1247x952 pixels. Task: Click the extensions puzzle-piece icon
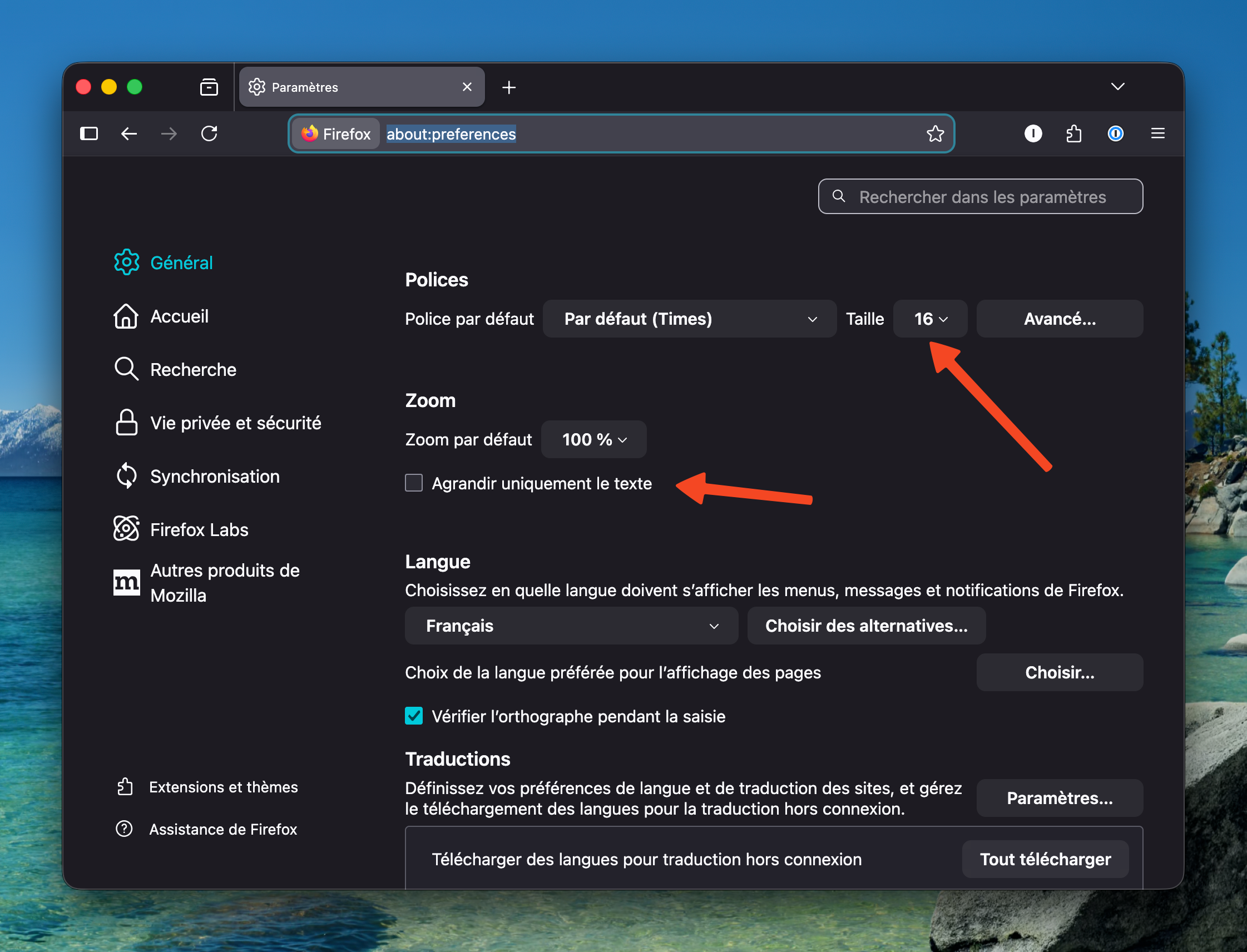tap(1074, 133)
